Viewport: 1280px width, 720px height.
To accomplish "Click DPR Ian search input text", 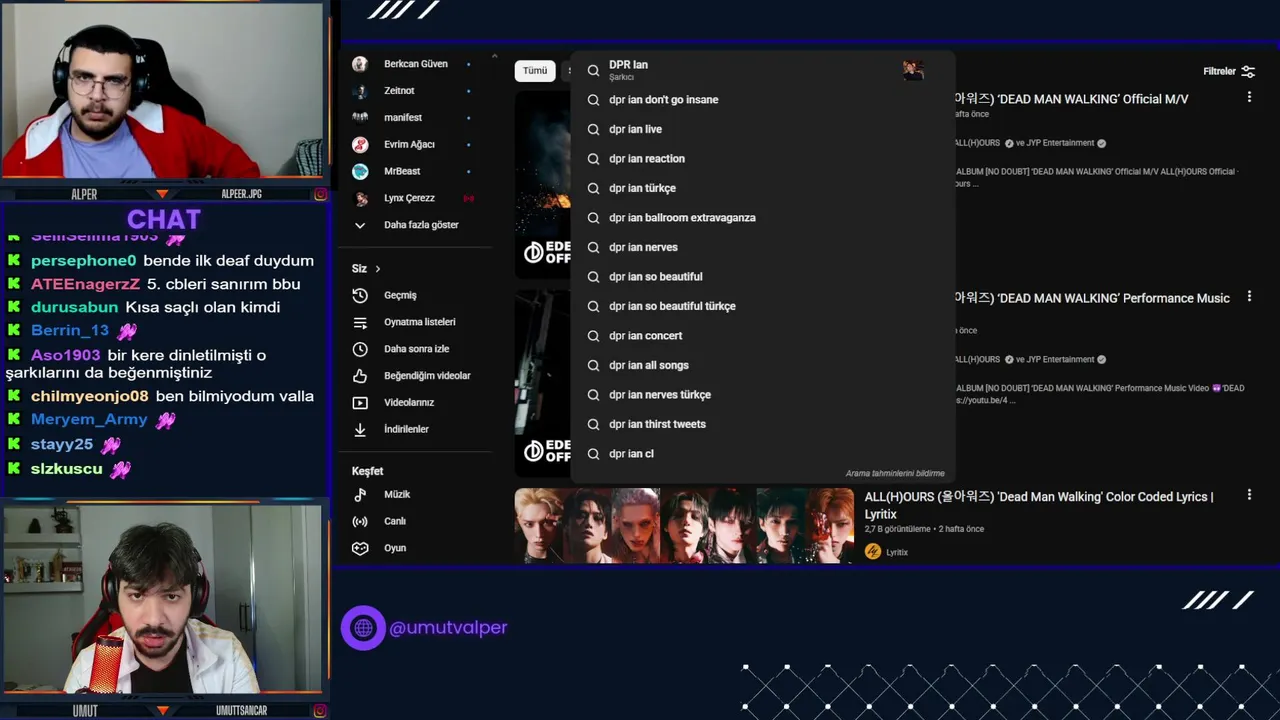I will [628, 65].
